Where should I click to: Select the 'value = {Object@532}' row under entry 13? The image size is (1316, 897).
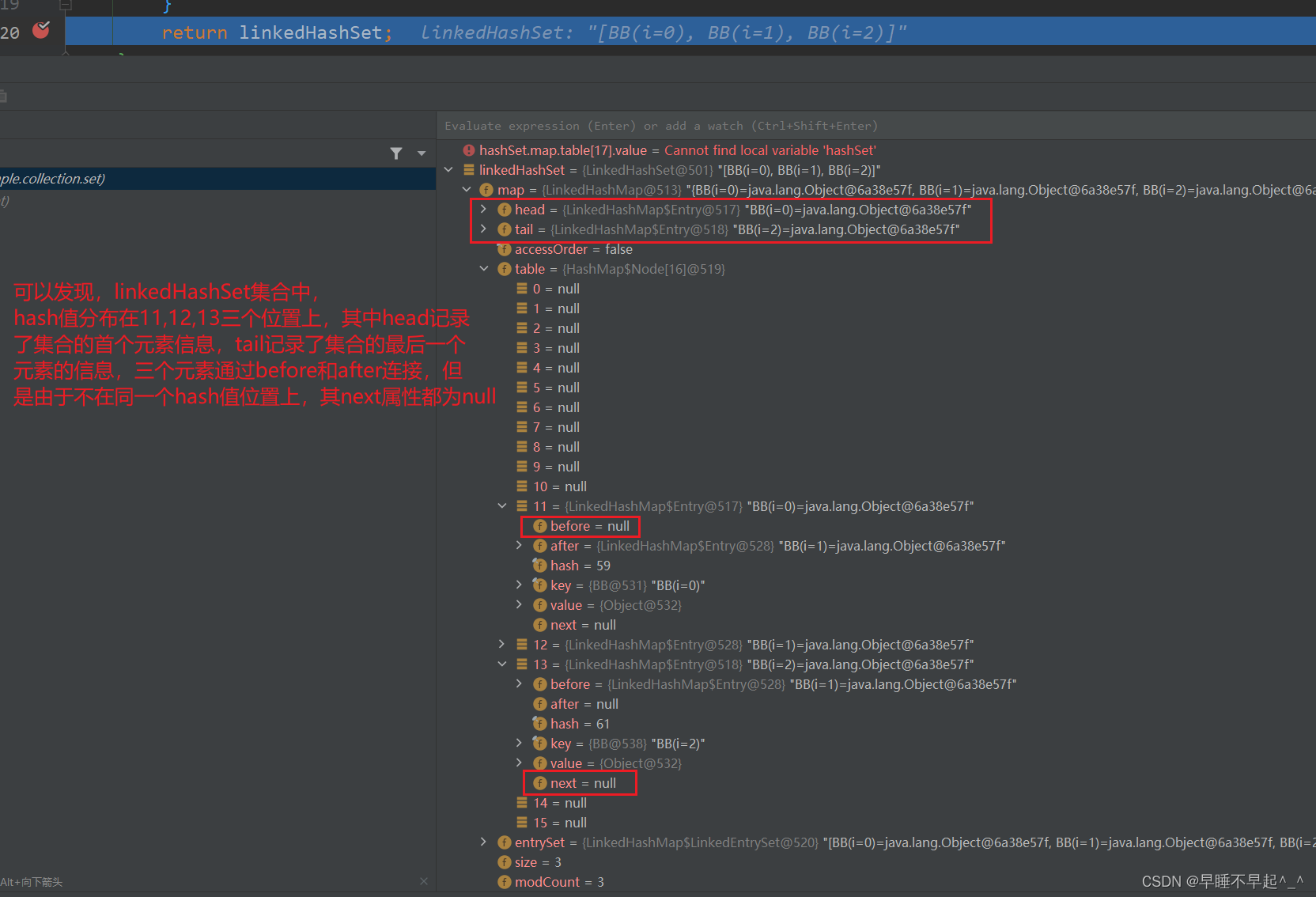(x=876, y=763)
